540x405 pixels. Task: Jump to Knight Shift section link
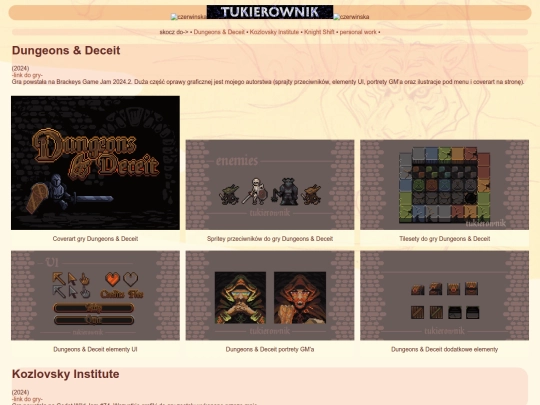click(319, 32)
